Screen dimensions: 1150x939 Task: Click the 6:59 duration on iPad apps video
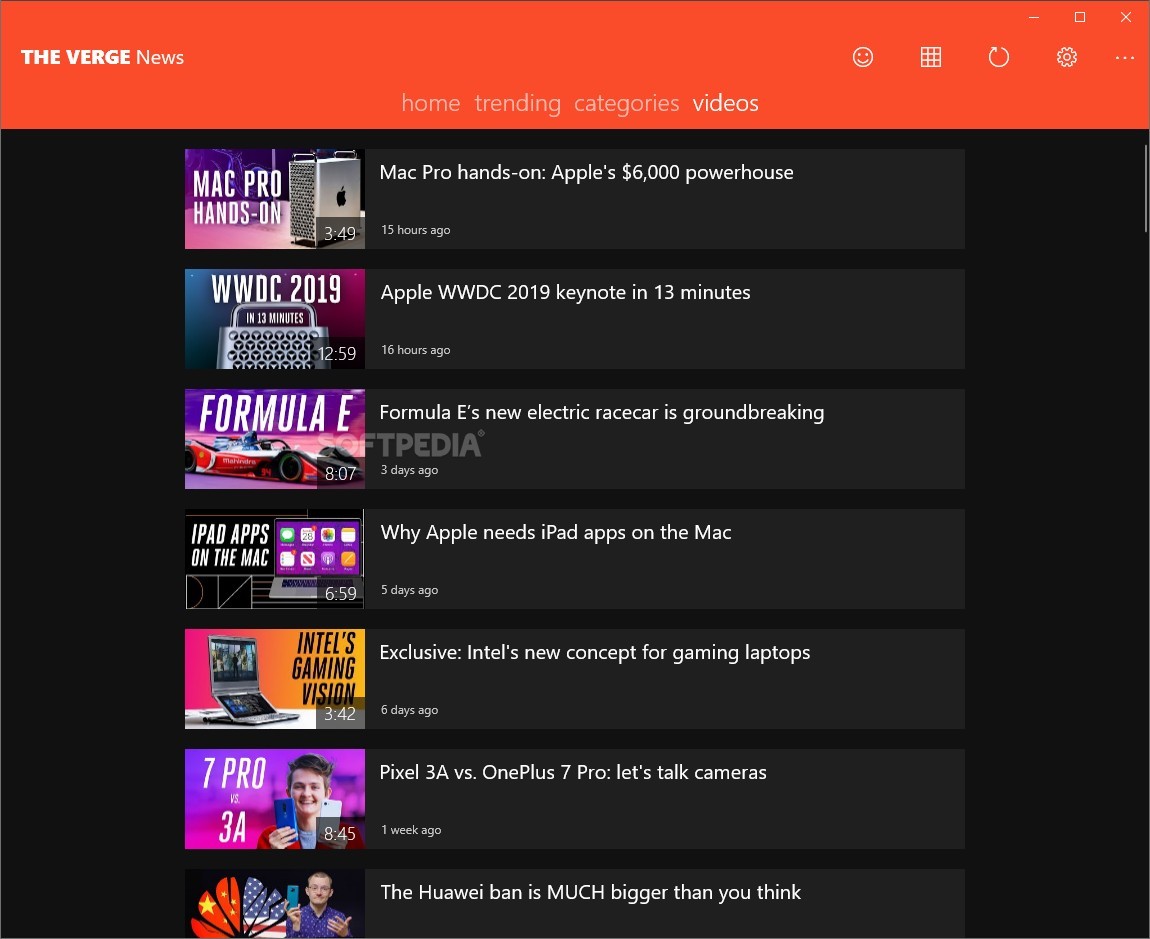[x=340, y=593]
